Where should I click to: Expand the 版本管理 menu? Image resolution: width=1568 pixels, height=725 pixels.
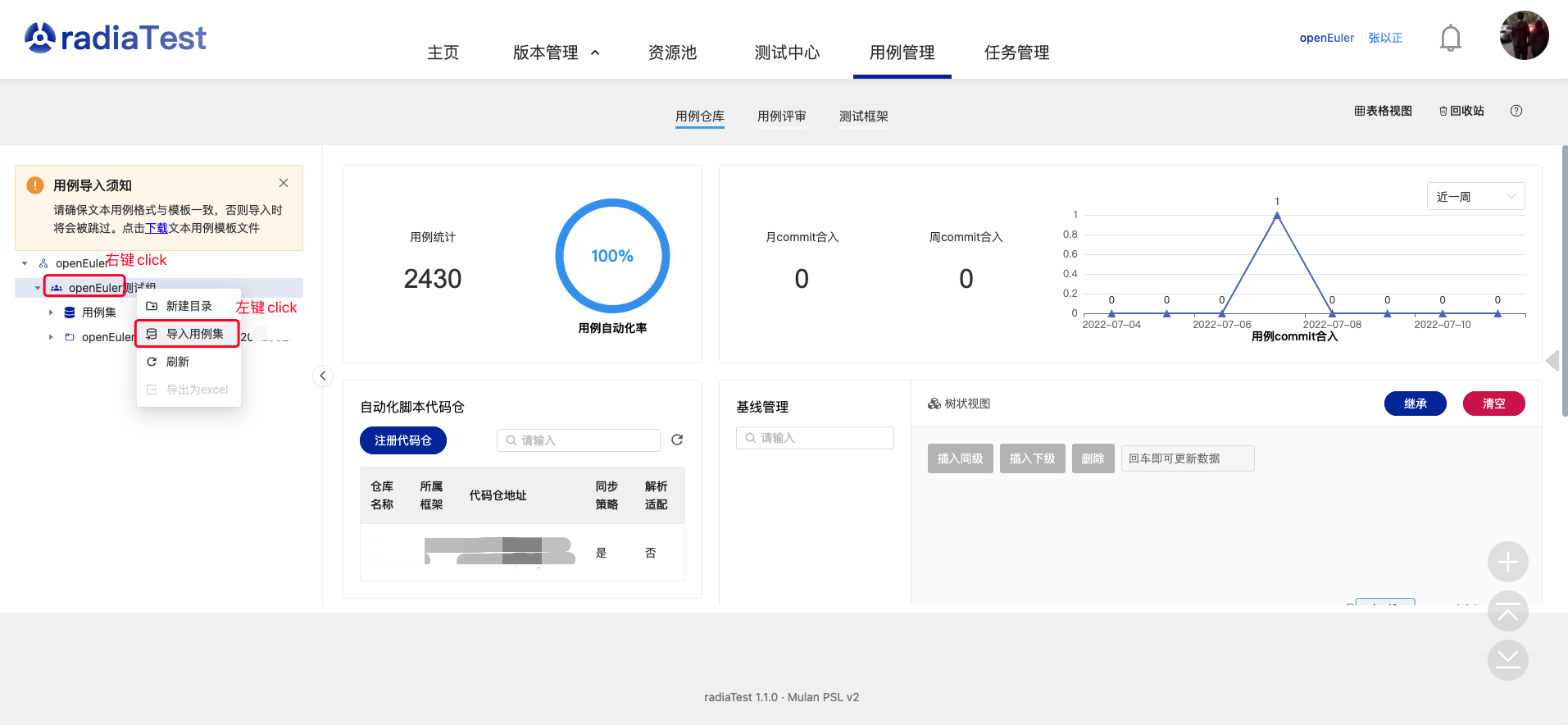[556, 52]
